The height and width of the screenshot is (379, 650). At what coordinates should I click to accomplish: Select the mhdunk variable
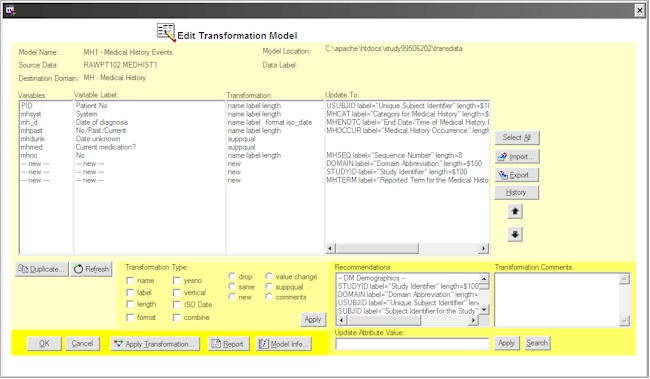click(x=33, y=139)
